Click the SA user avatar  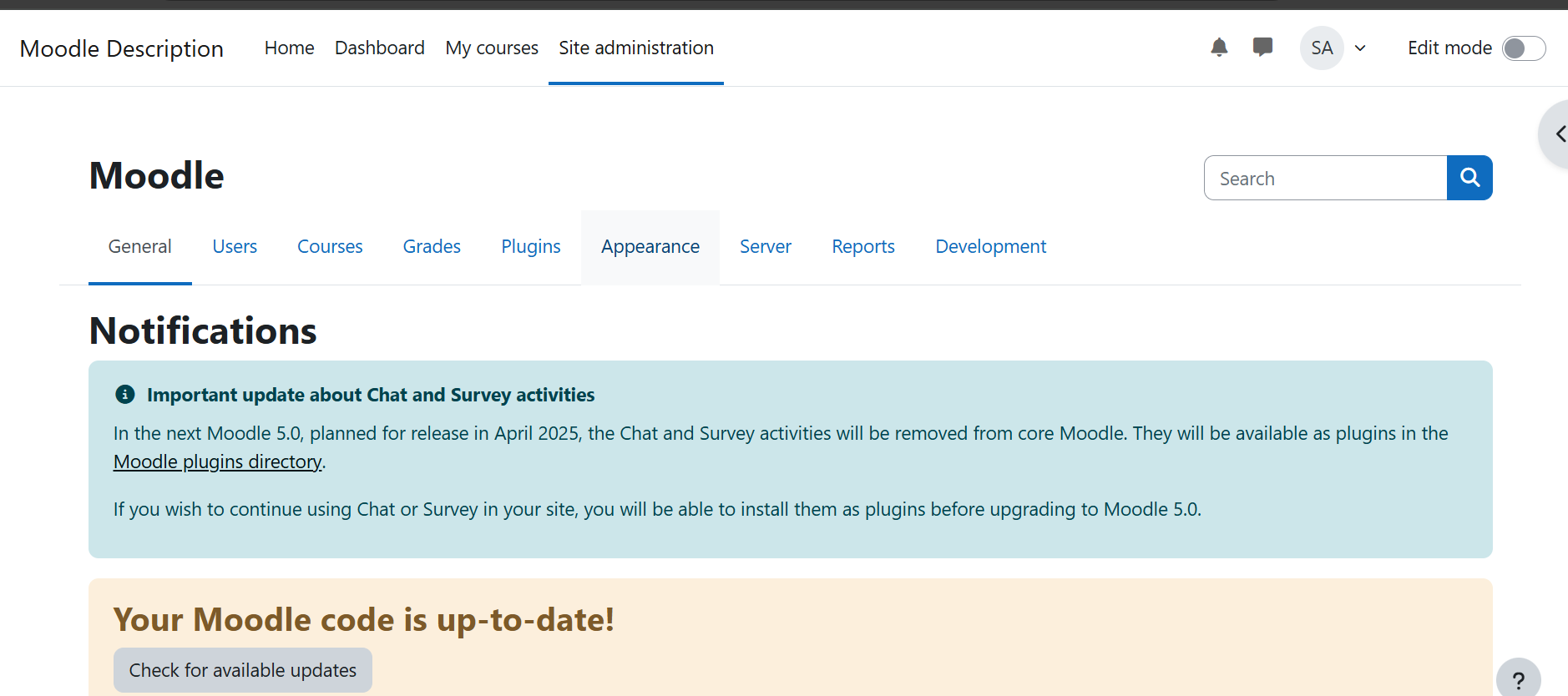(x=1322, y=48)
